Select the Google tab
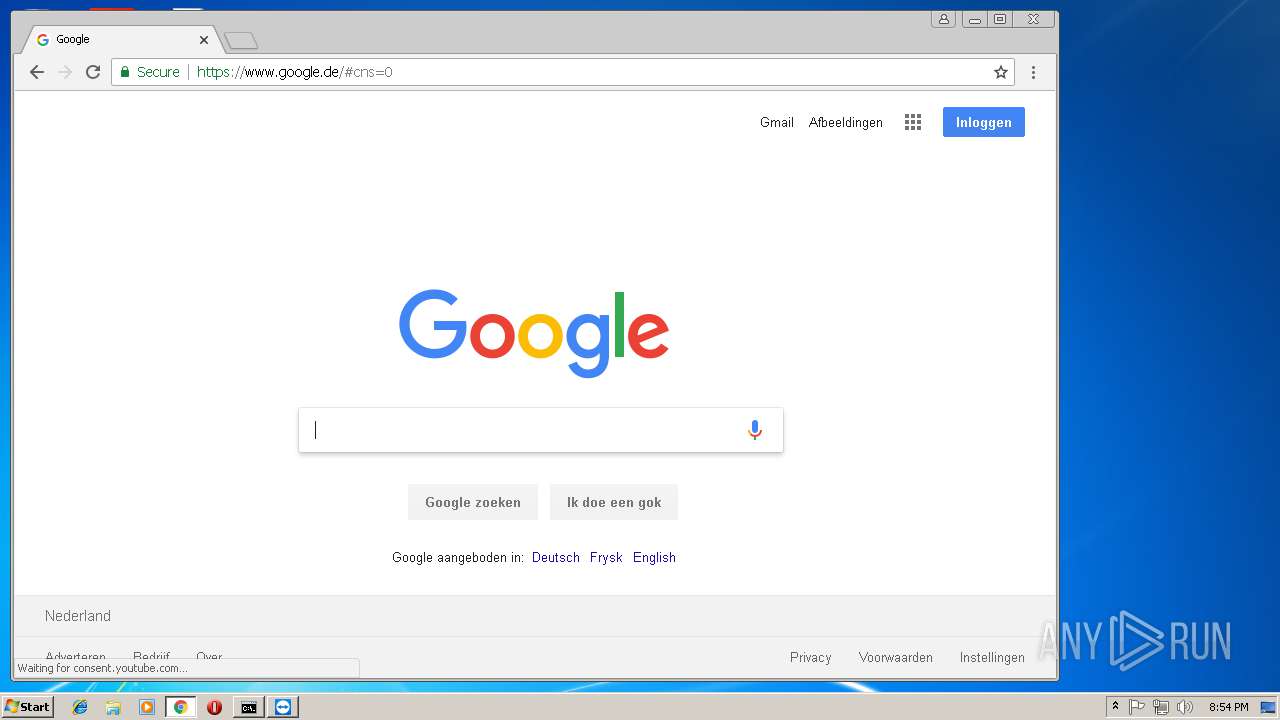1280x720 pixels. click(x=120, y=40)
